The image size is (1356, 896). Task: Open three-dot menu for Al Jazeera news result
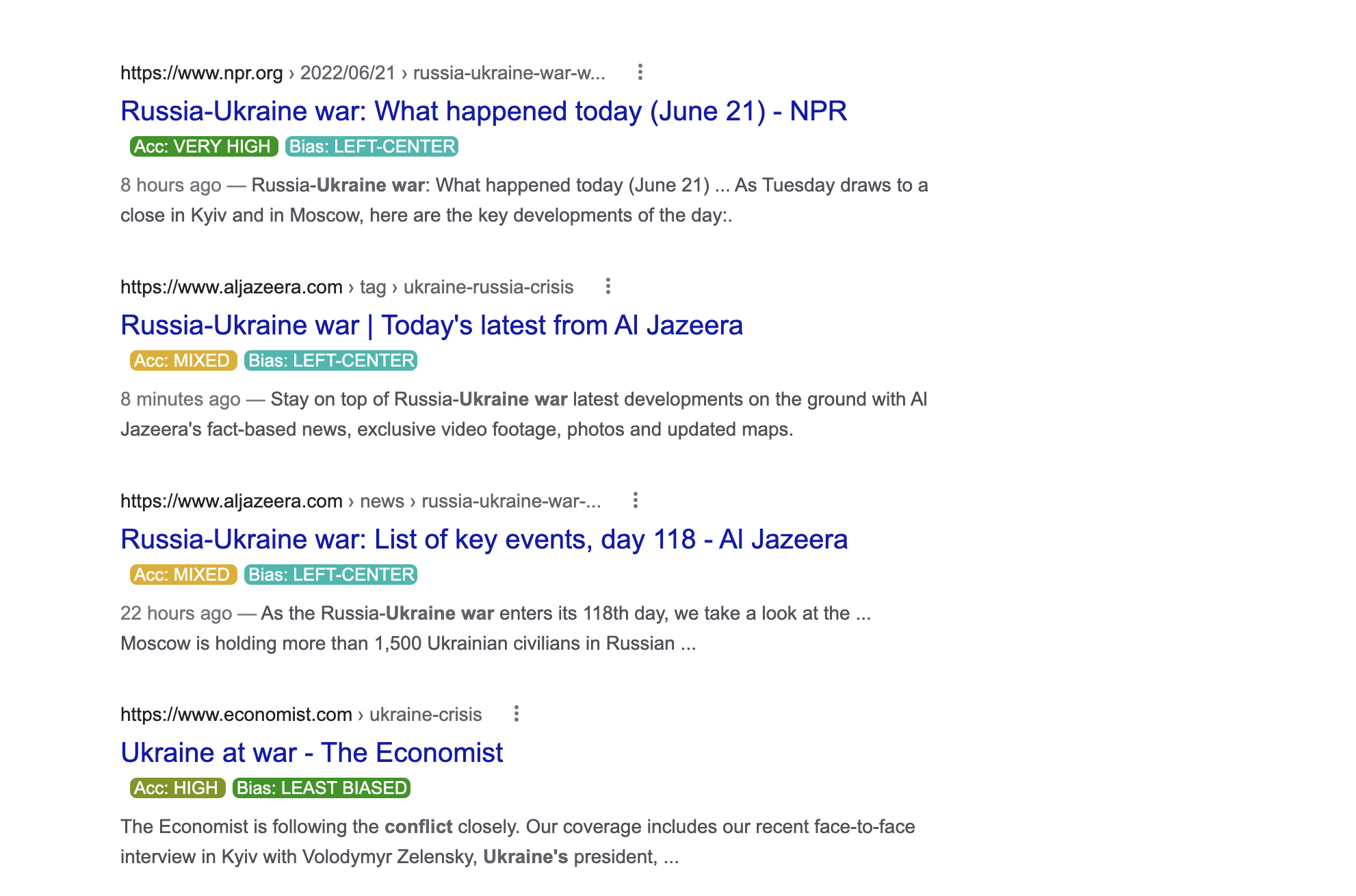(x=635, y=500)
